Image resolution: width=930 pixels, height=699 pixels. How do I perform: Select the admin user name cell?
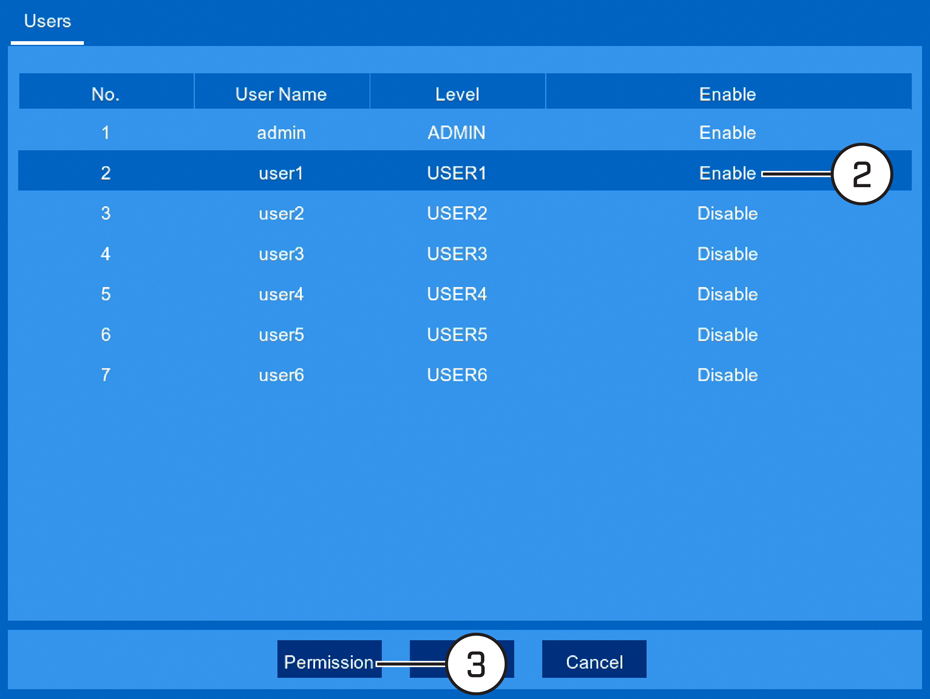click(281, 133)
